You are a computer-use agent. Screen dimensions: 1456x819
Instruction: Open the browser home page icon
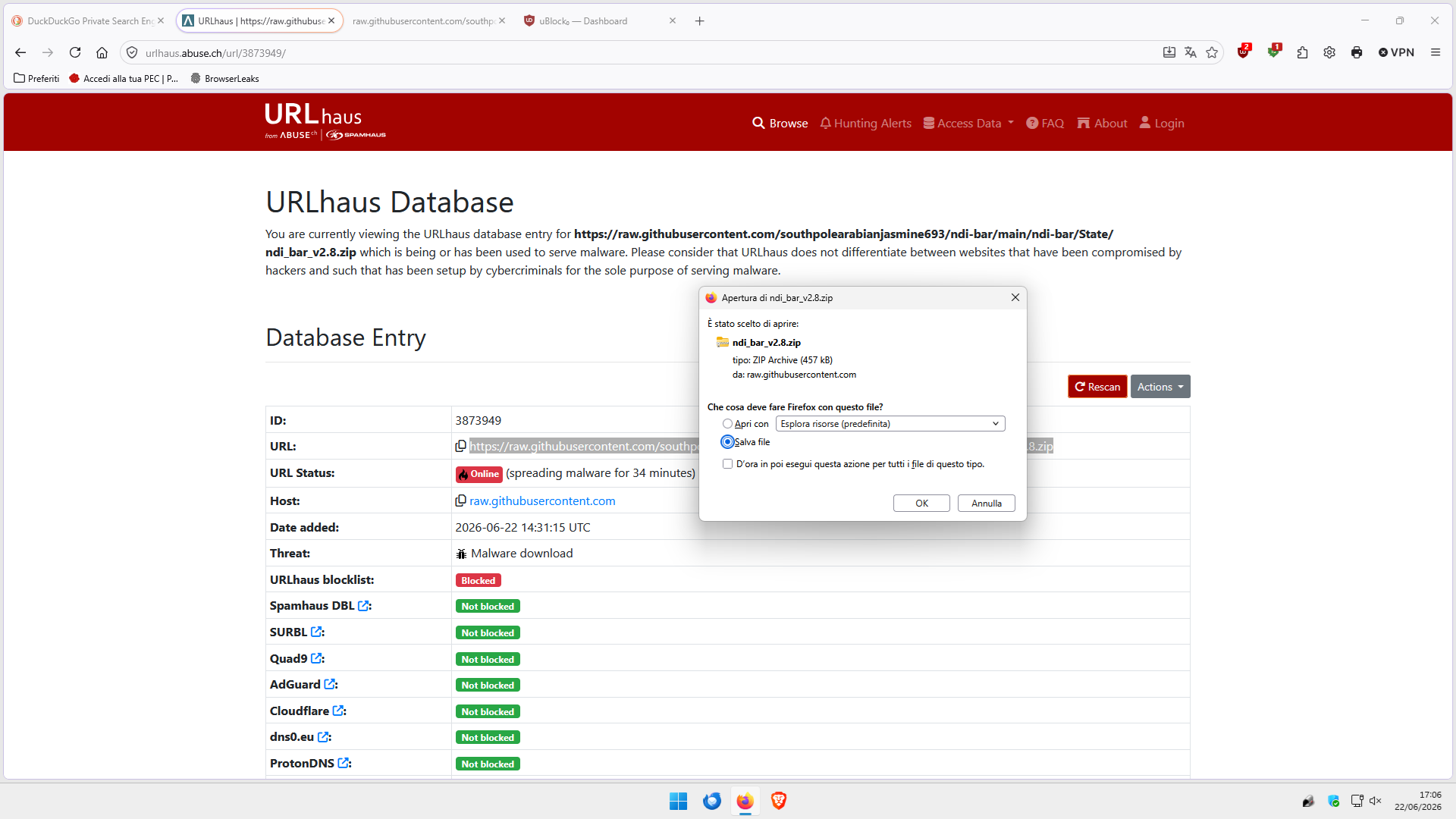[102, 52]
